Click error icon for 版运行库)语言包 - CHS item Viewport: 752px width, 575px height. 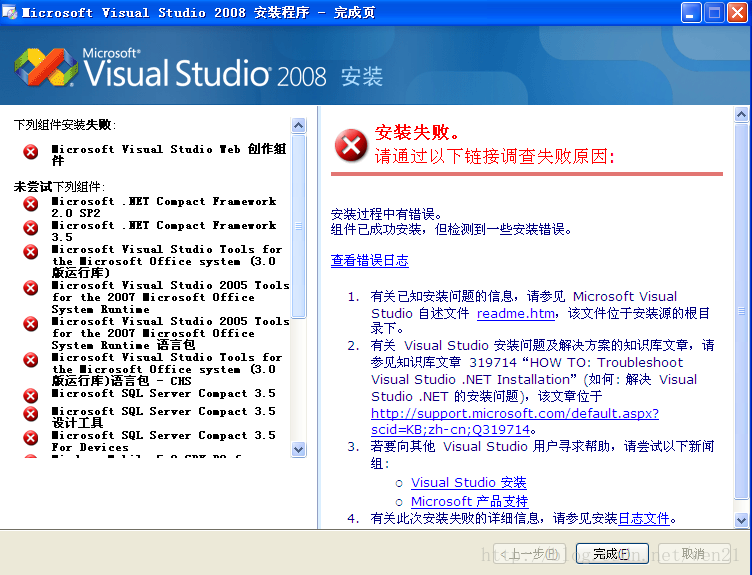tap(31, 360)
